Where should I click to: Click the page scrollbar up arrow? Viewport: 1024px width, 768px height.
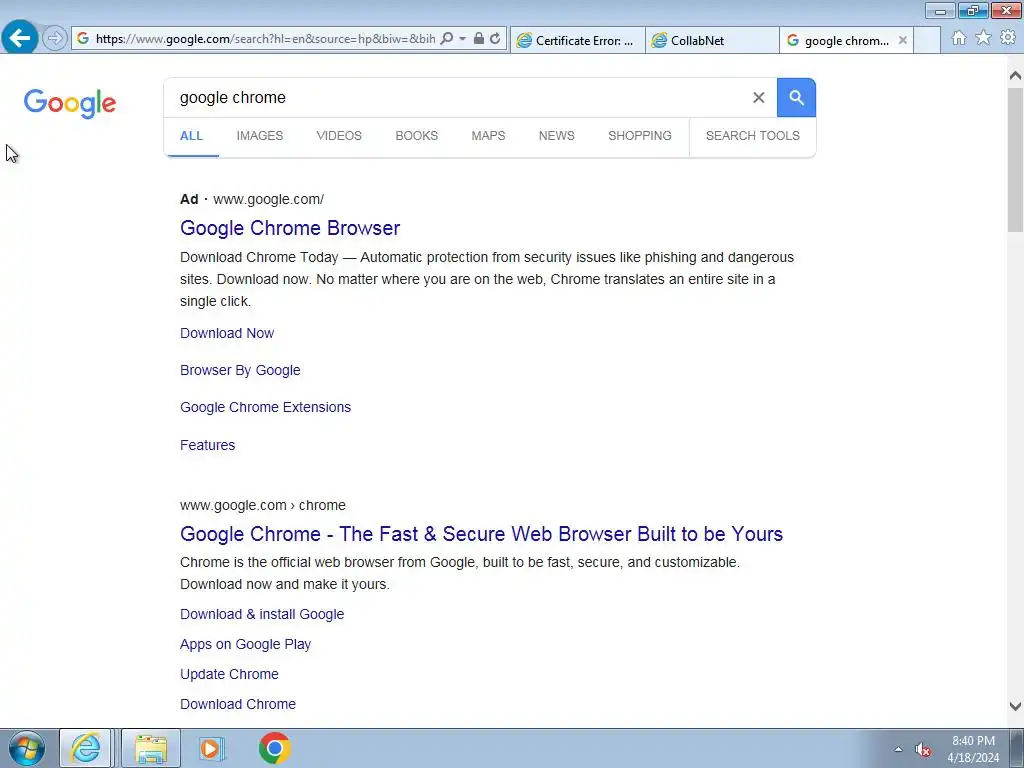click(x=1015, y=76)
